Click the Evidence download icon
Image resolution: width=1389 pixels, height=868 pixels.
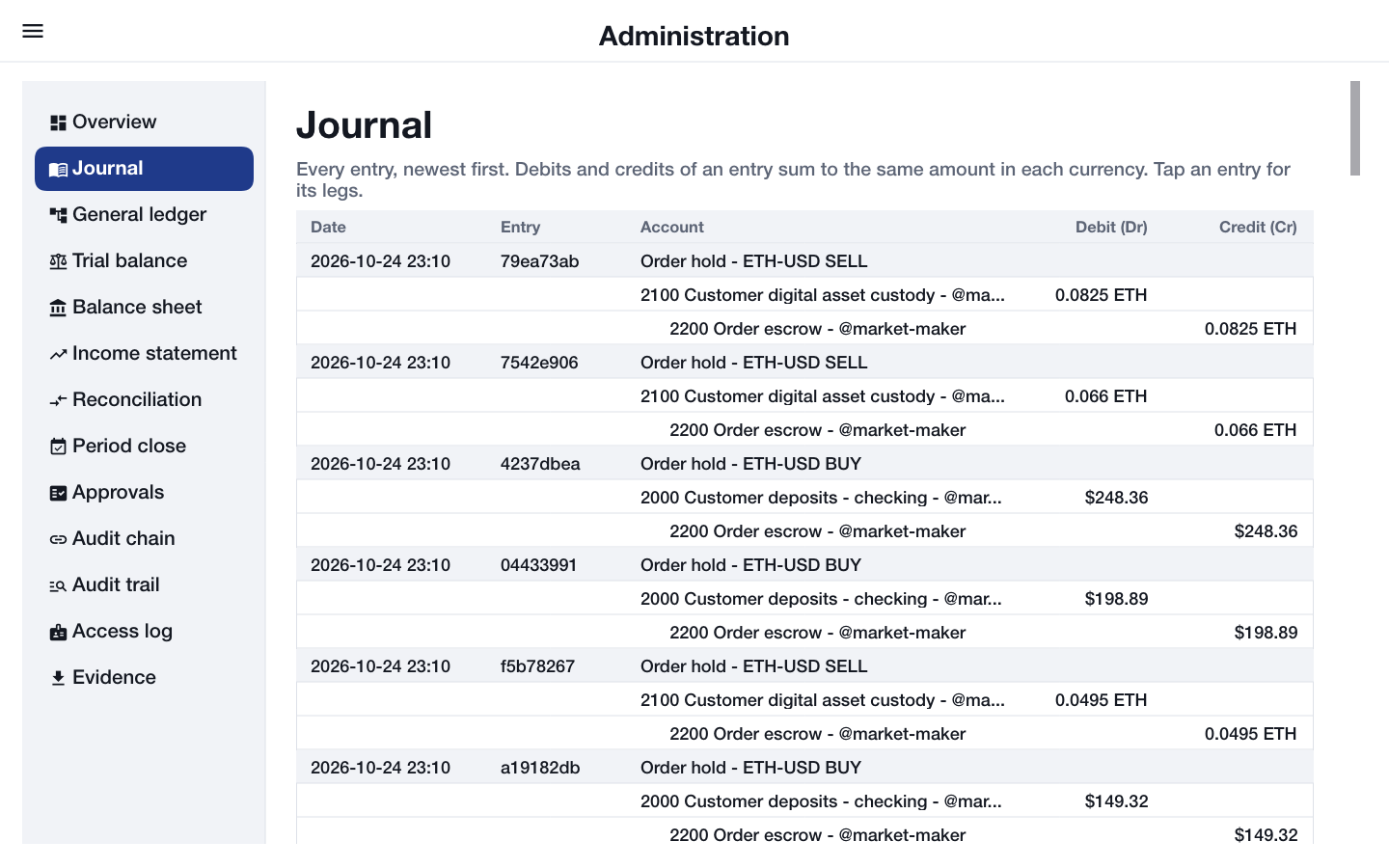tap(58, 678)
